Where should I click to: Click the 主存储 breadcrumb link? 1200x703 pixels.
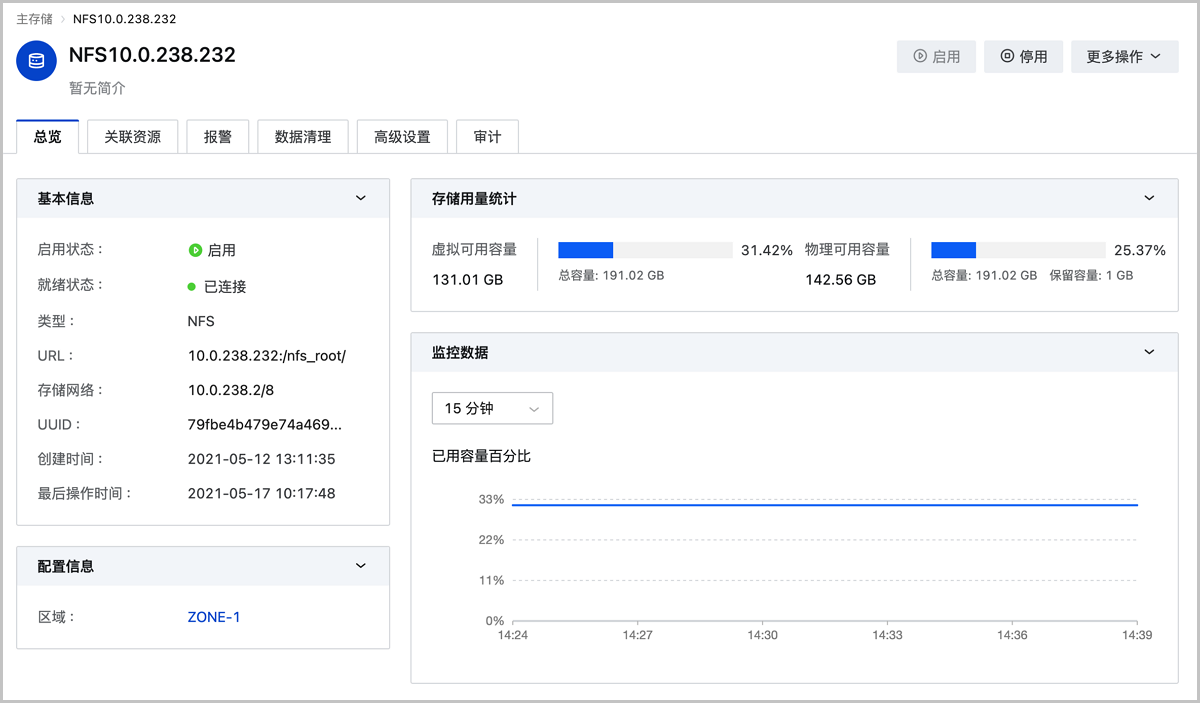tap(35, 19)
